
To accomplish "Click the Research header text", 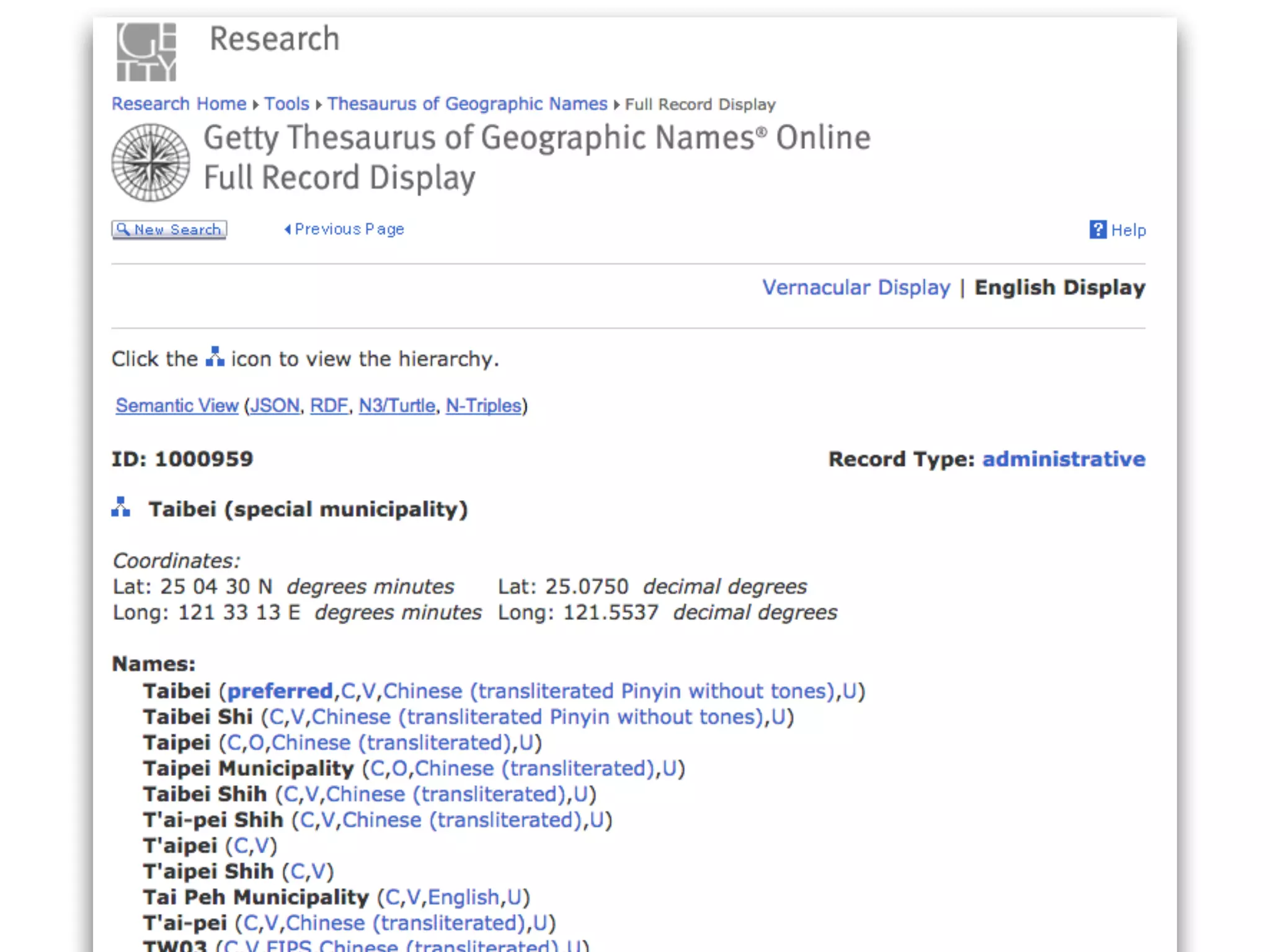I will [x=275, y=39].
